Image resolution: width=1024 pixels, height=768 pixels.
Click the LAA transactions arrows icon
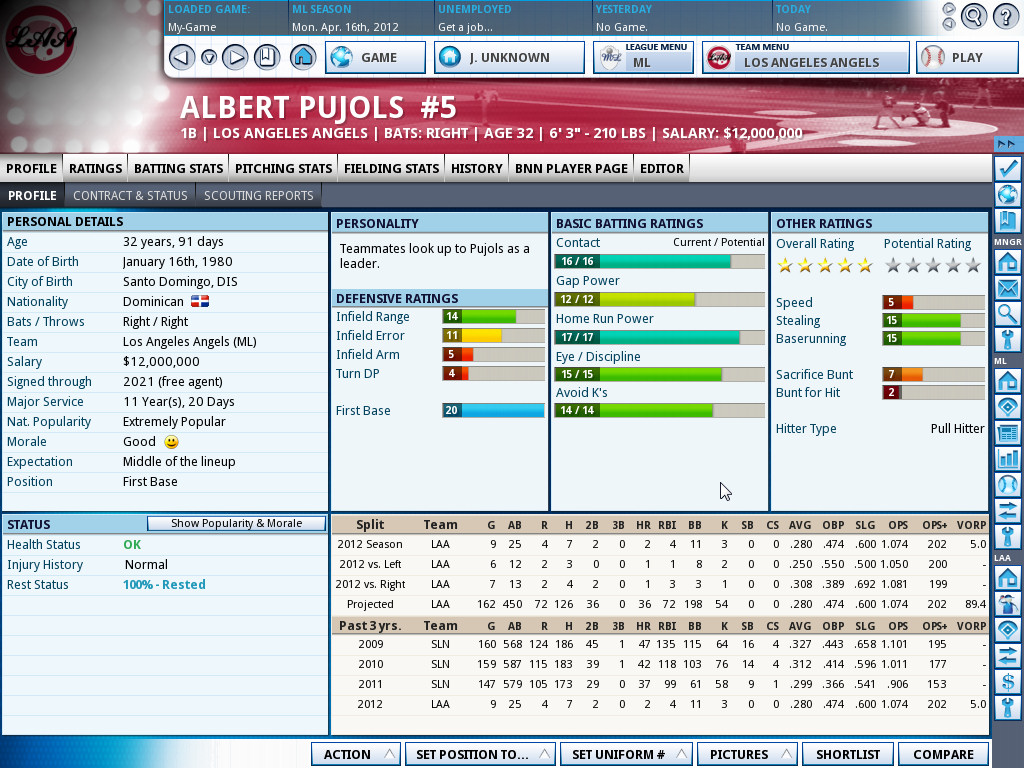tap(1008, 656)
